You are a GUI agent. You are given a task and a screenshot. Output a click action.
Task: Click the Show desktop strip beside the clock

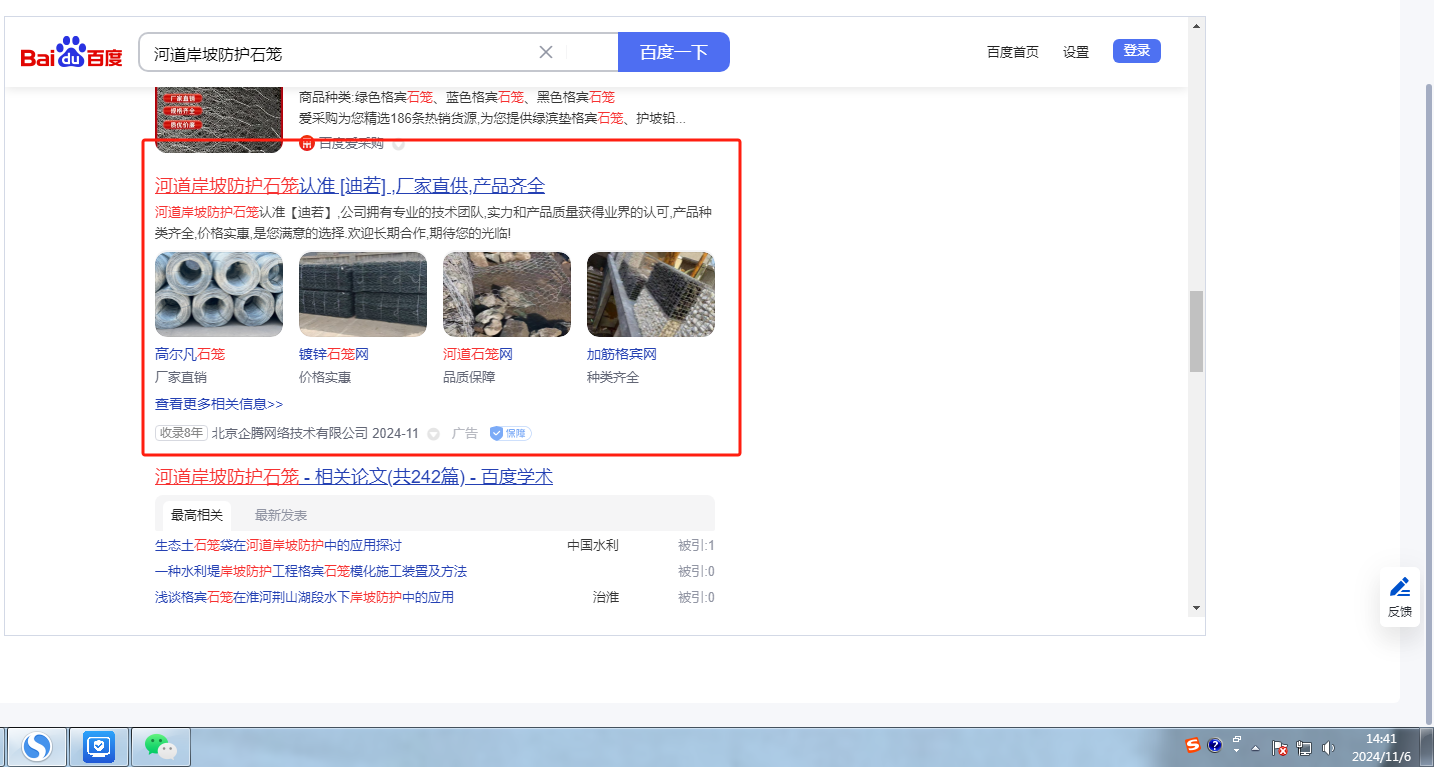coord(1428,747)
